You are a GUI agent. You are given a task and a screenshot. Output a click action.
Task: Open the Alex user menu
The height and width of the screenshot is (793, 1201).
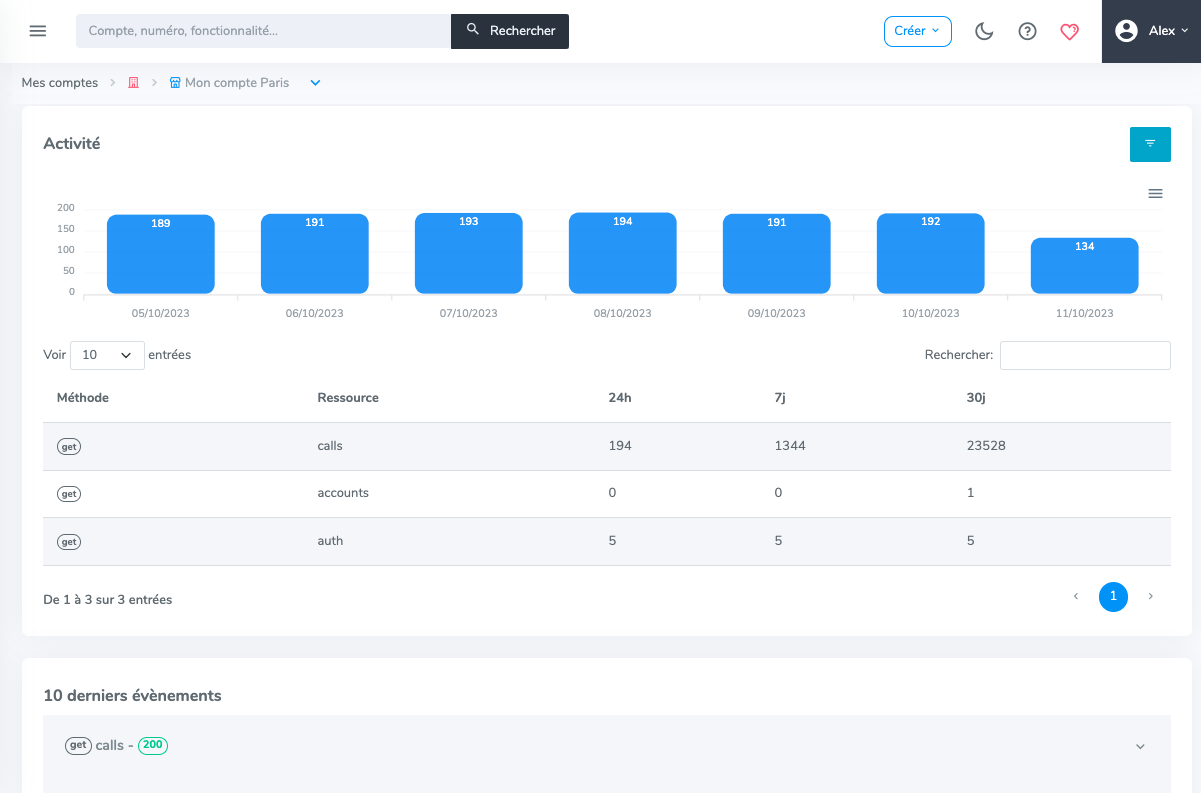pyautogui.click(x=1151, y=31)
